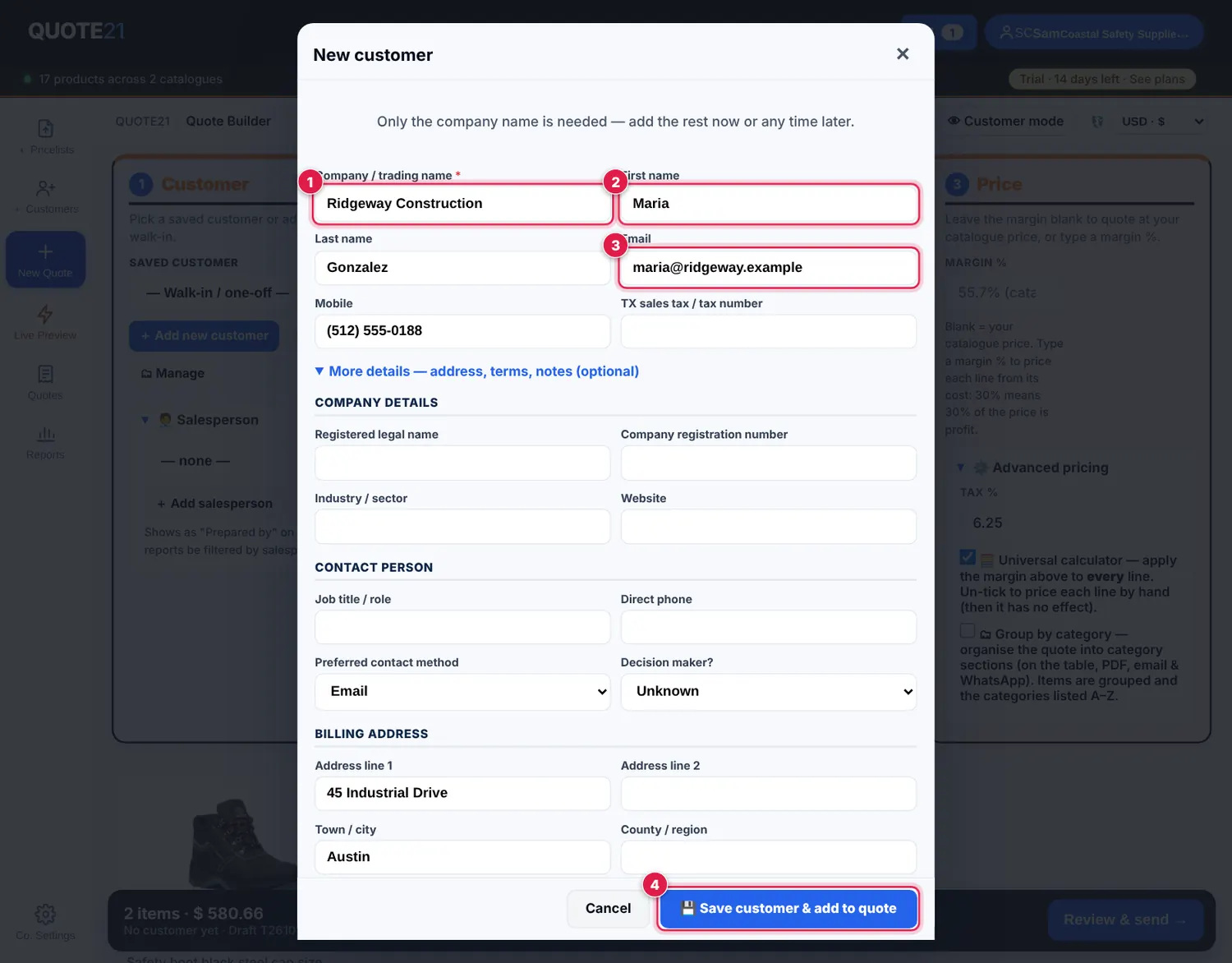Viewport: 1232px width, 963px height.
Task: Focus the Registered legal name field
Action: point(462,463)
